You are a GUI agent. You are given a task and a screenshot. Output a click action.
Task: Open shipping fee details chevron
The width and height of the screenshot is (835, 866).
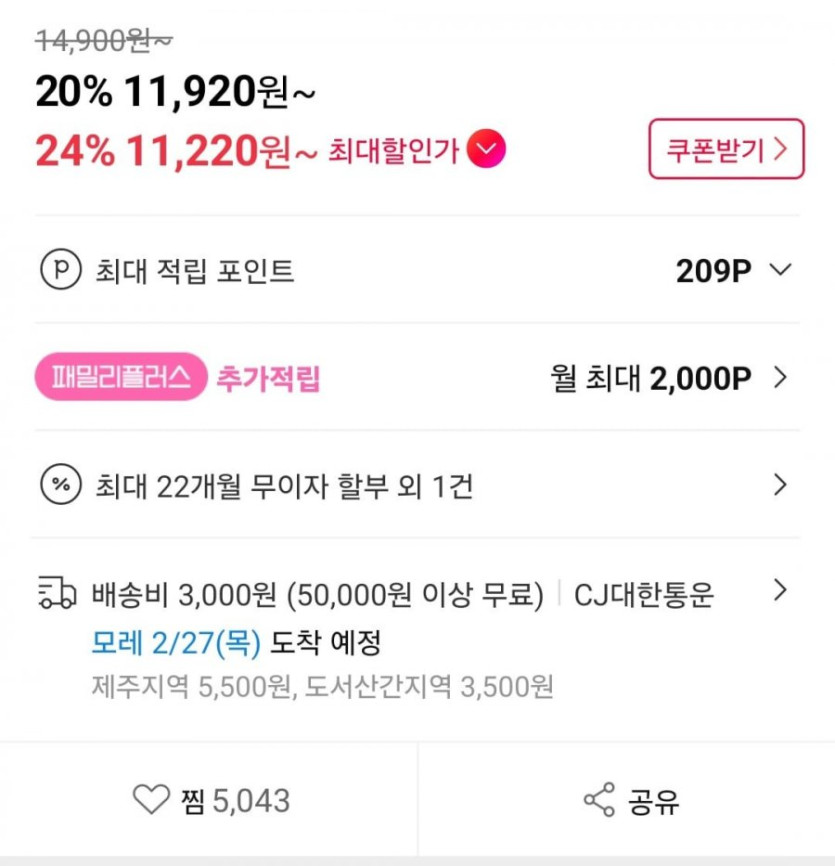[781, 591]
